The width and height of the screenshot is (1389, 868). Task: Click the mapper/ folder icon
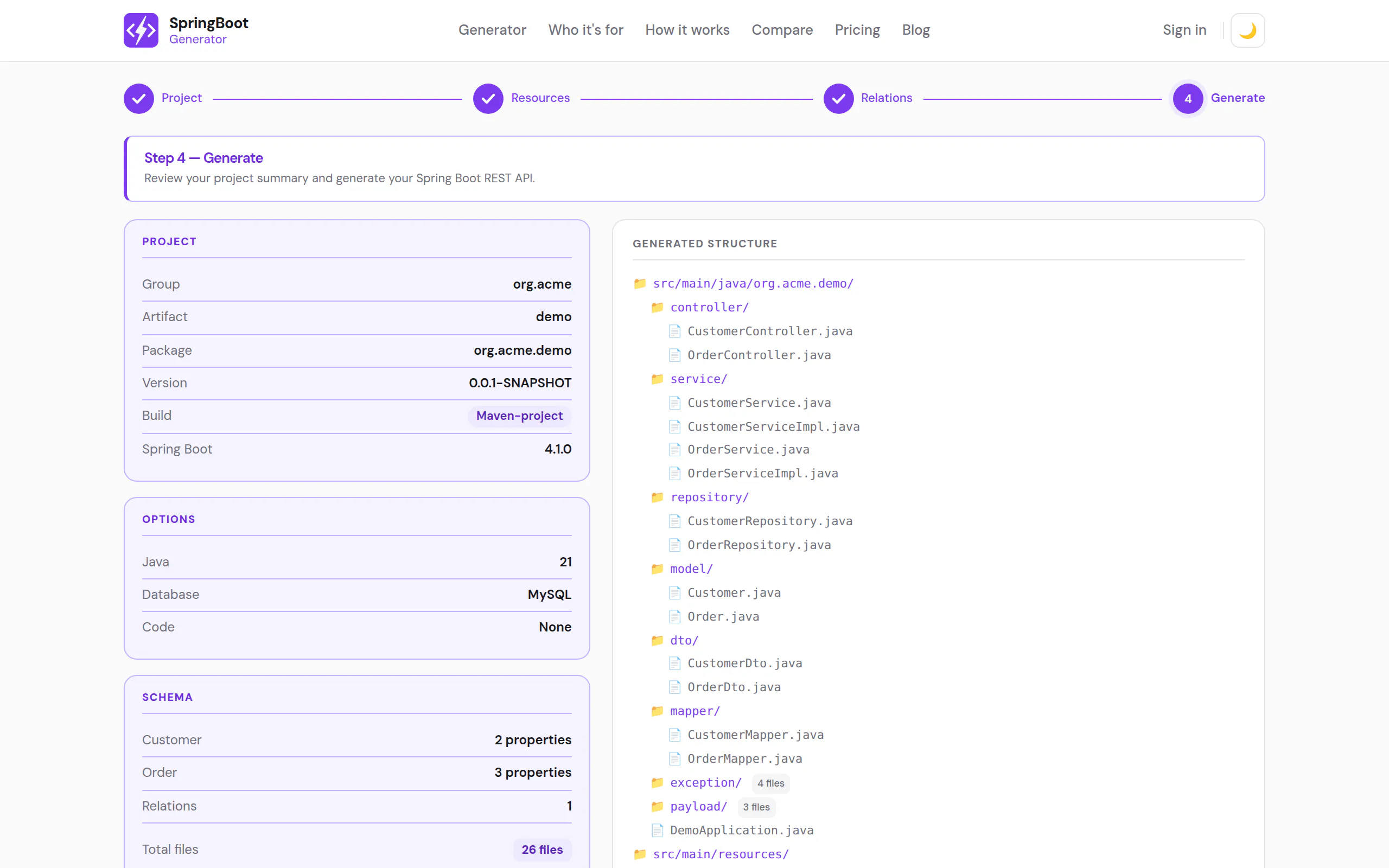tap(657, 711)
